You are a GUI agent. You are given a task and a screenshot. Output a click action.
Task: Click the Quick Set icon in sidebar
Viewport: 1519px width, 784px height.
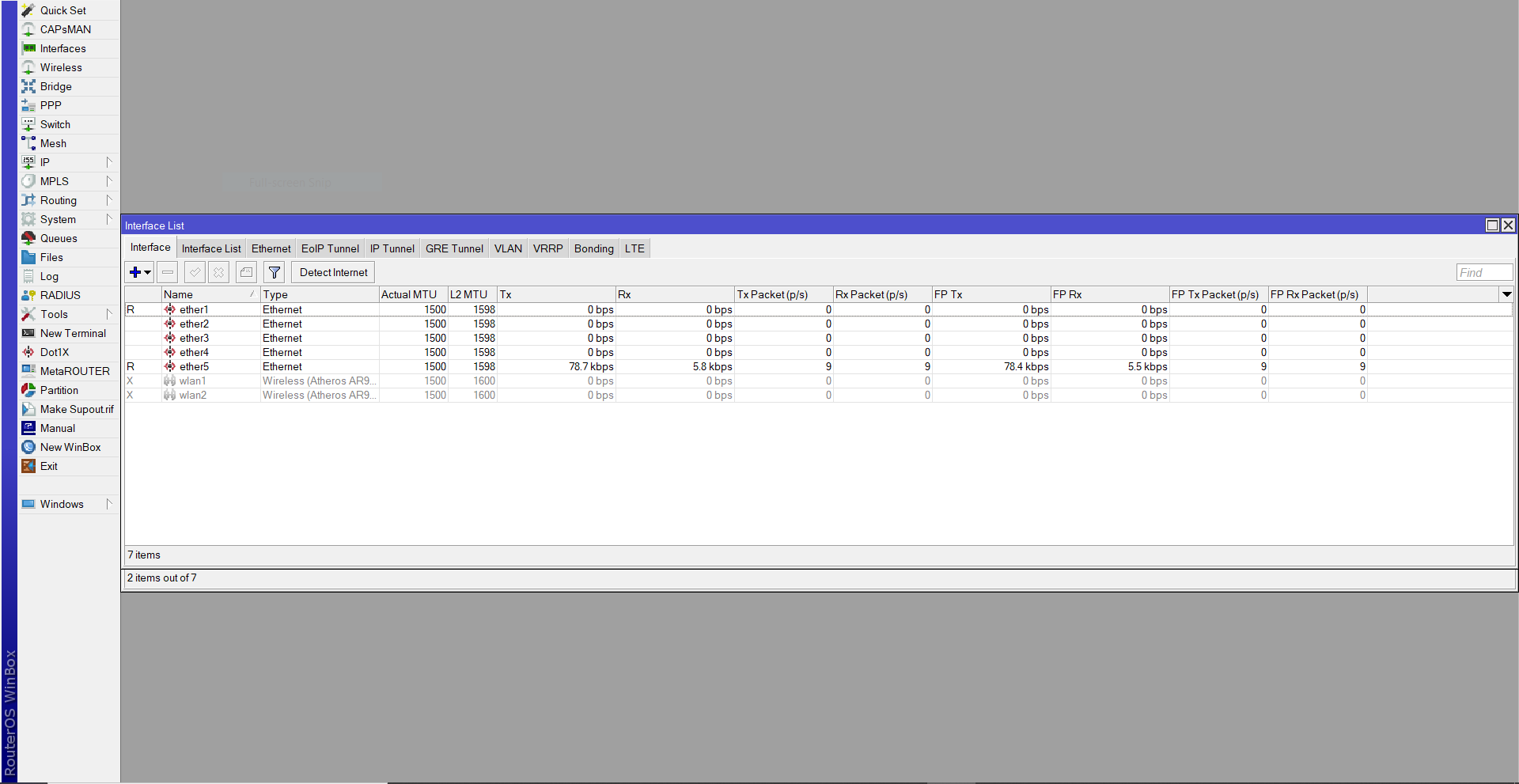point(28,10)
